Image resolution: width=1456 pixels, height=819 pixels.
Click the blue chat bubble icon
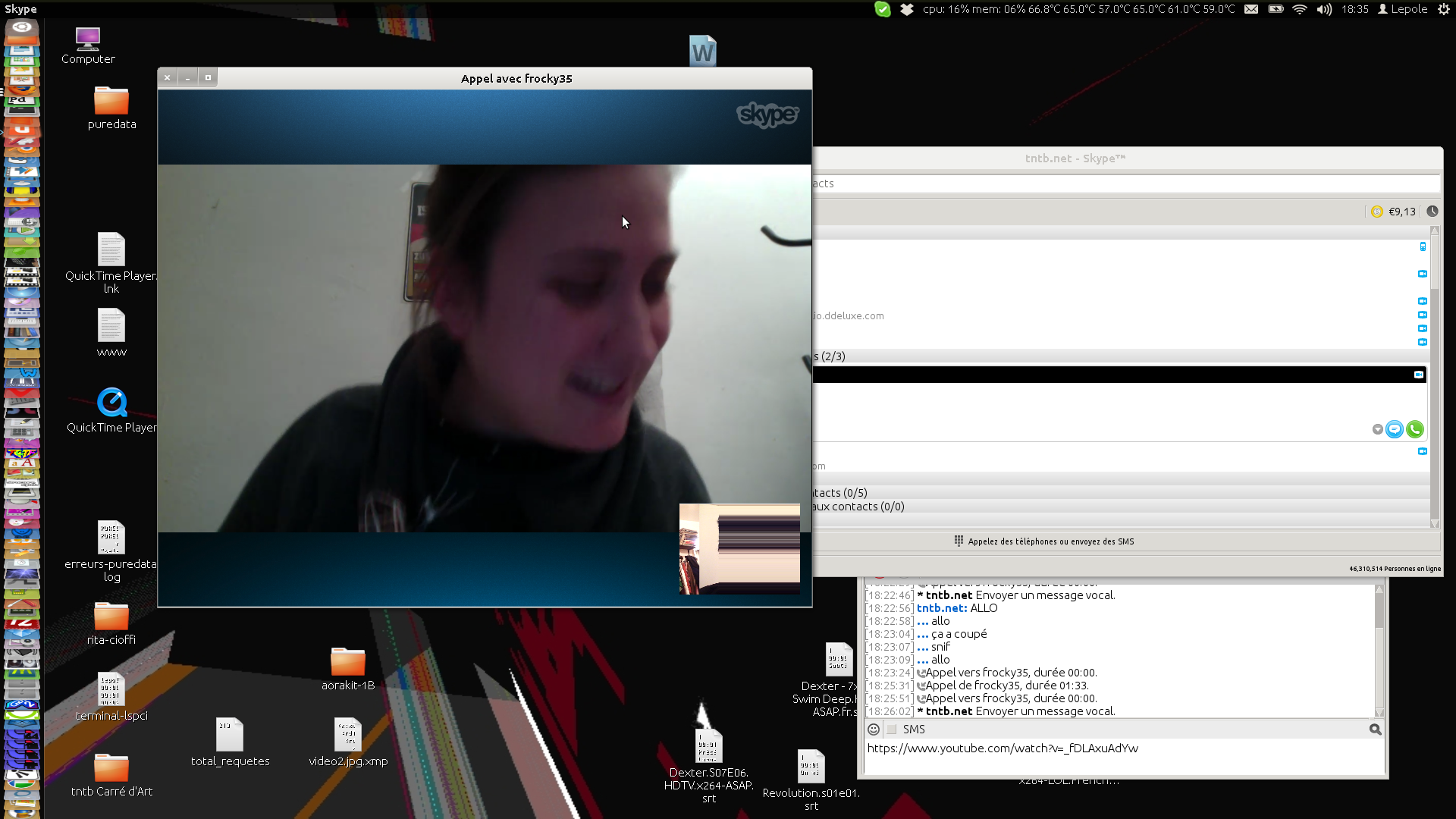pyautogui.click(x=1394, y=429)
